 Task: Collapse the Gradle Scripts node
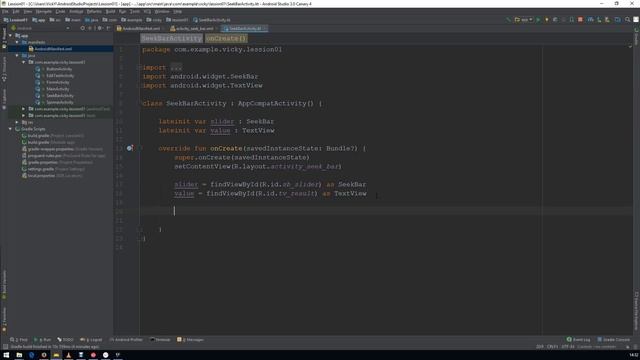(11, 129)
